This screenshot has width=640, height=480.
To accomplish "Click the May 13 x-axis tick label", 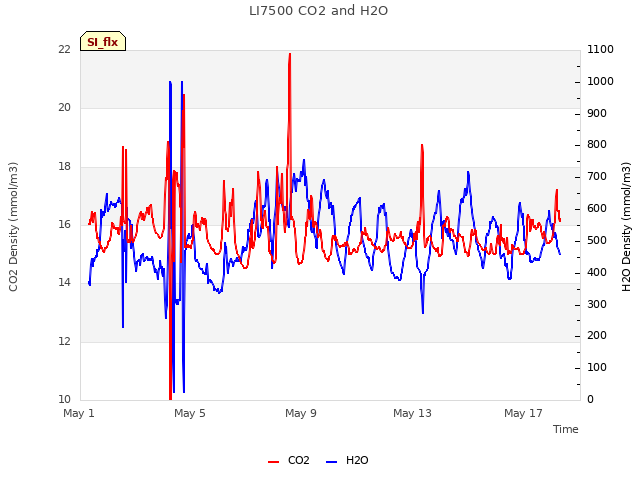I will tap(412, 413).
